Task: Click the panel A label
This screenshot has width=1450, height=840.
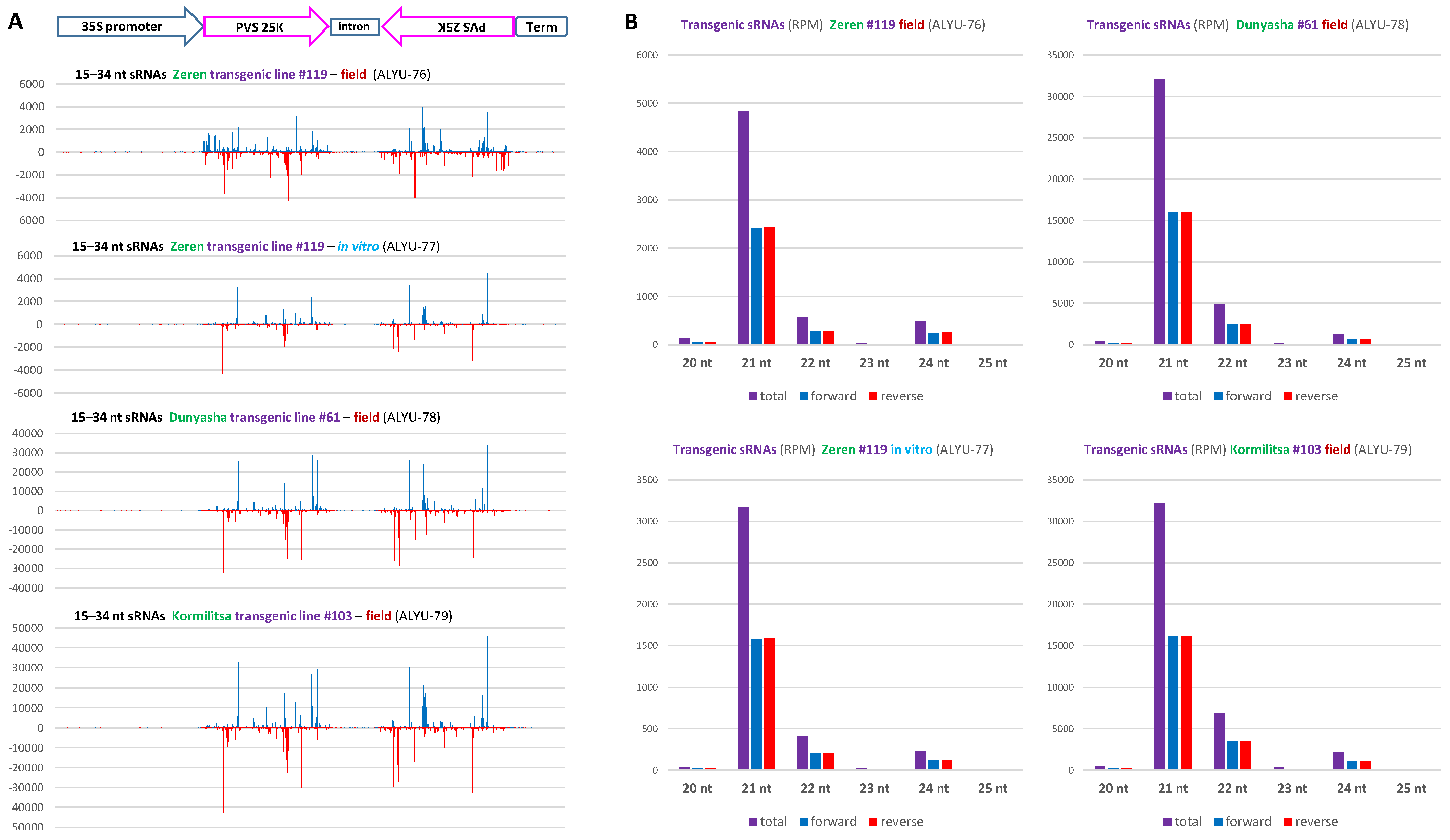Action: (15, 22)
